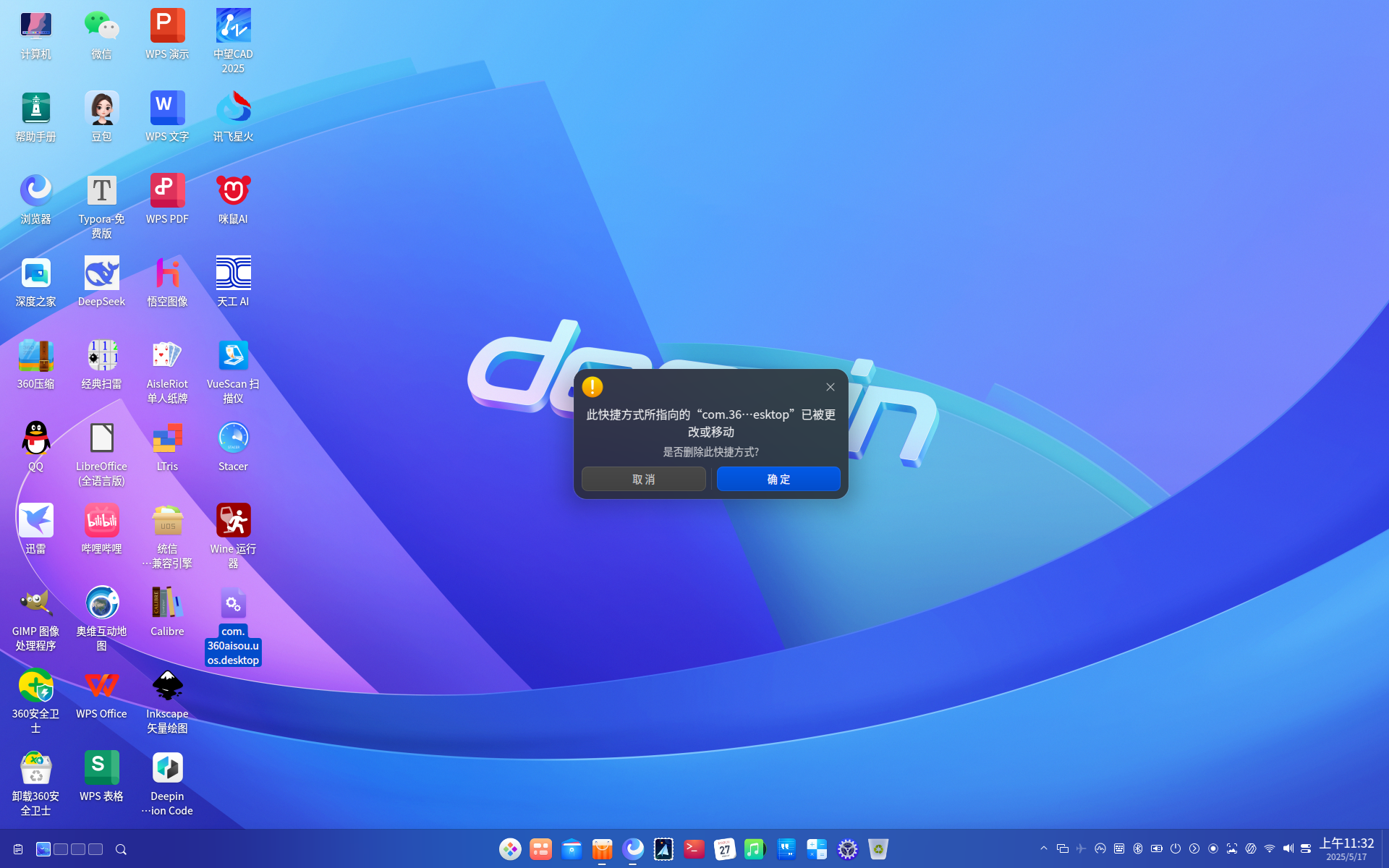Viewport: 1389px width, 868px height.
Task: Open quick settings toggles in tray
Action: pos(1306,848)
